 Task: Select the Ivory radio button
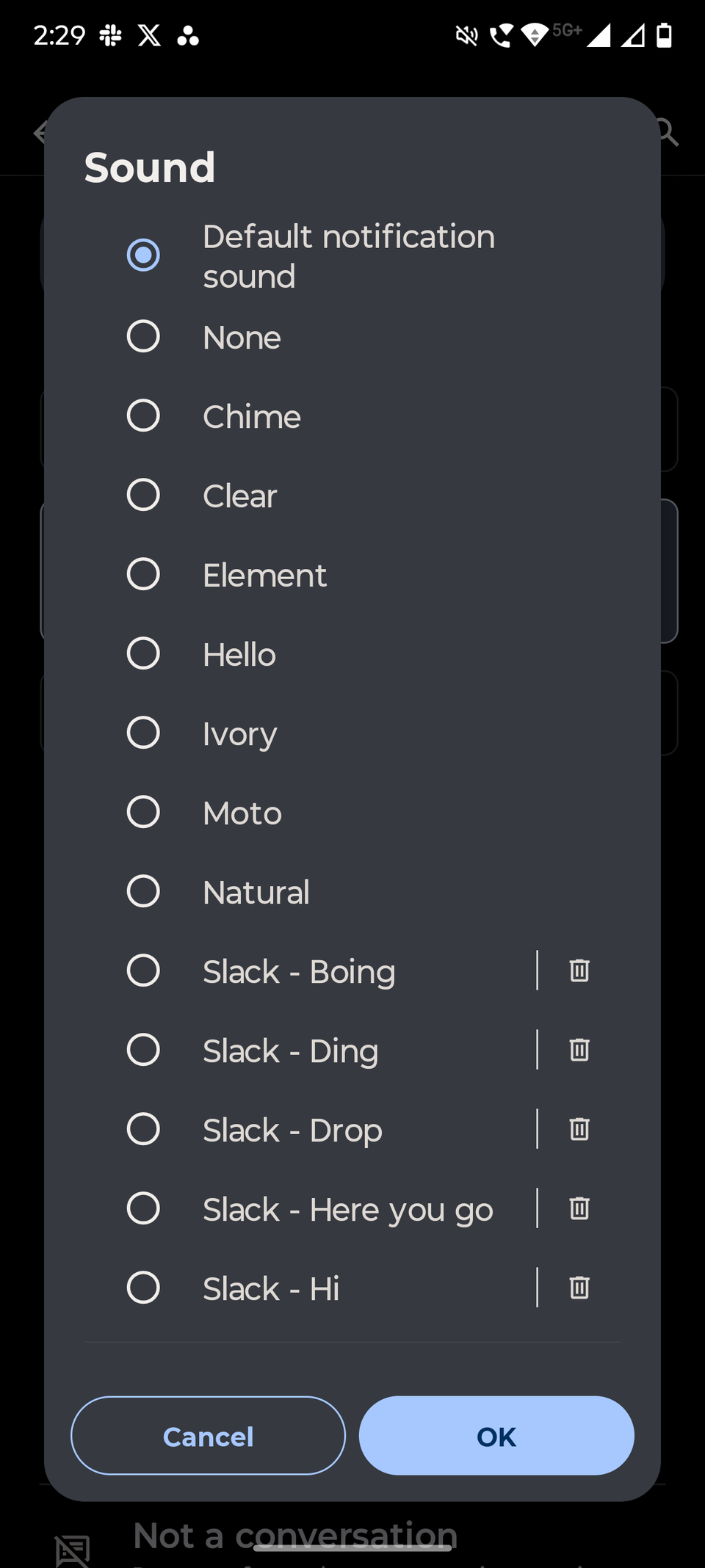click(143, 733)
